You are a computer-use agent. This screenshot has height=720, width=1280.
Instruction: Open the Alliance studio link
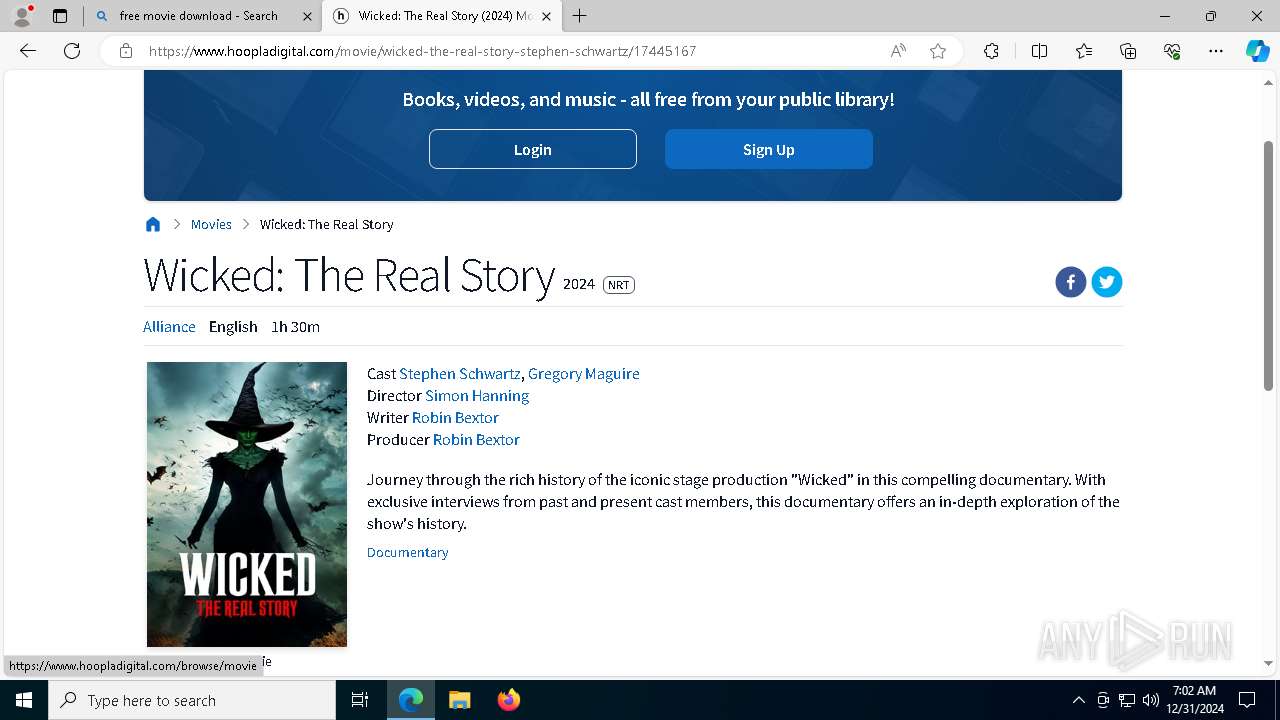pyautogui.click(x=169, y=327)
